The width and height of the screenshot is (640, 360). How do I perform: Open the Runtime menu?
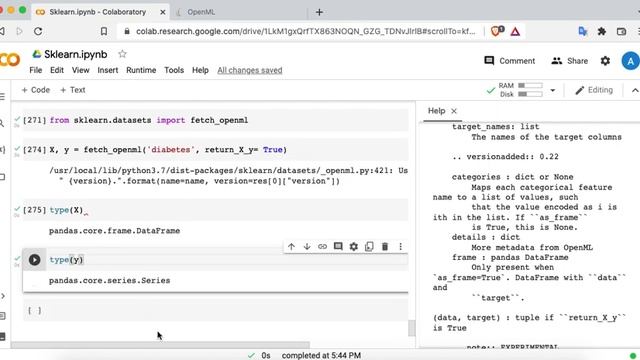click(x=141, y=70)
